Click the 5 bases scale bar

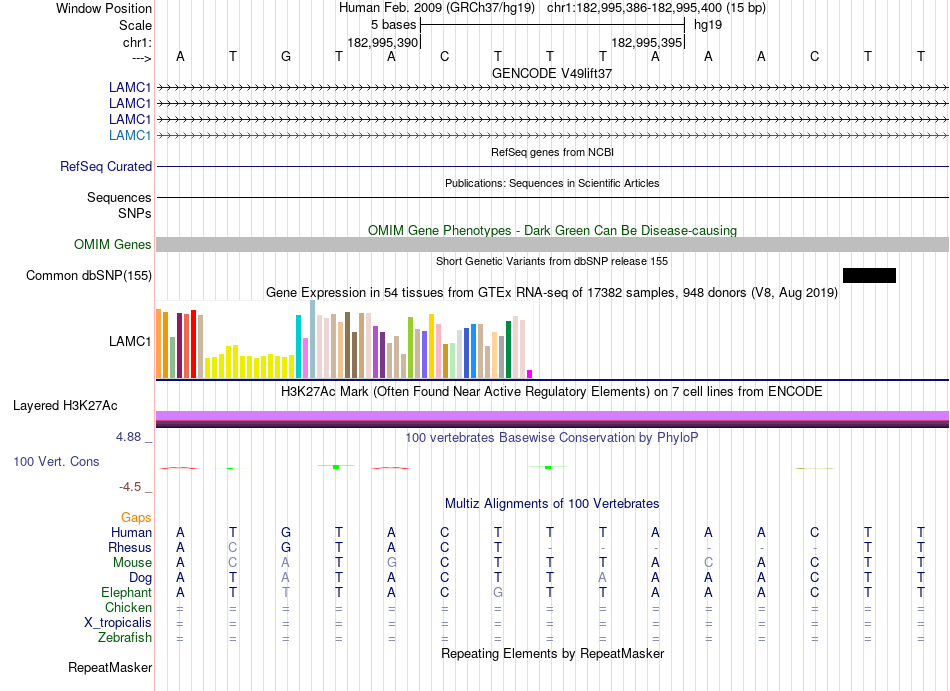552,25
